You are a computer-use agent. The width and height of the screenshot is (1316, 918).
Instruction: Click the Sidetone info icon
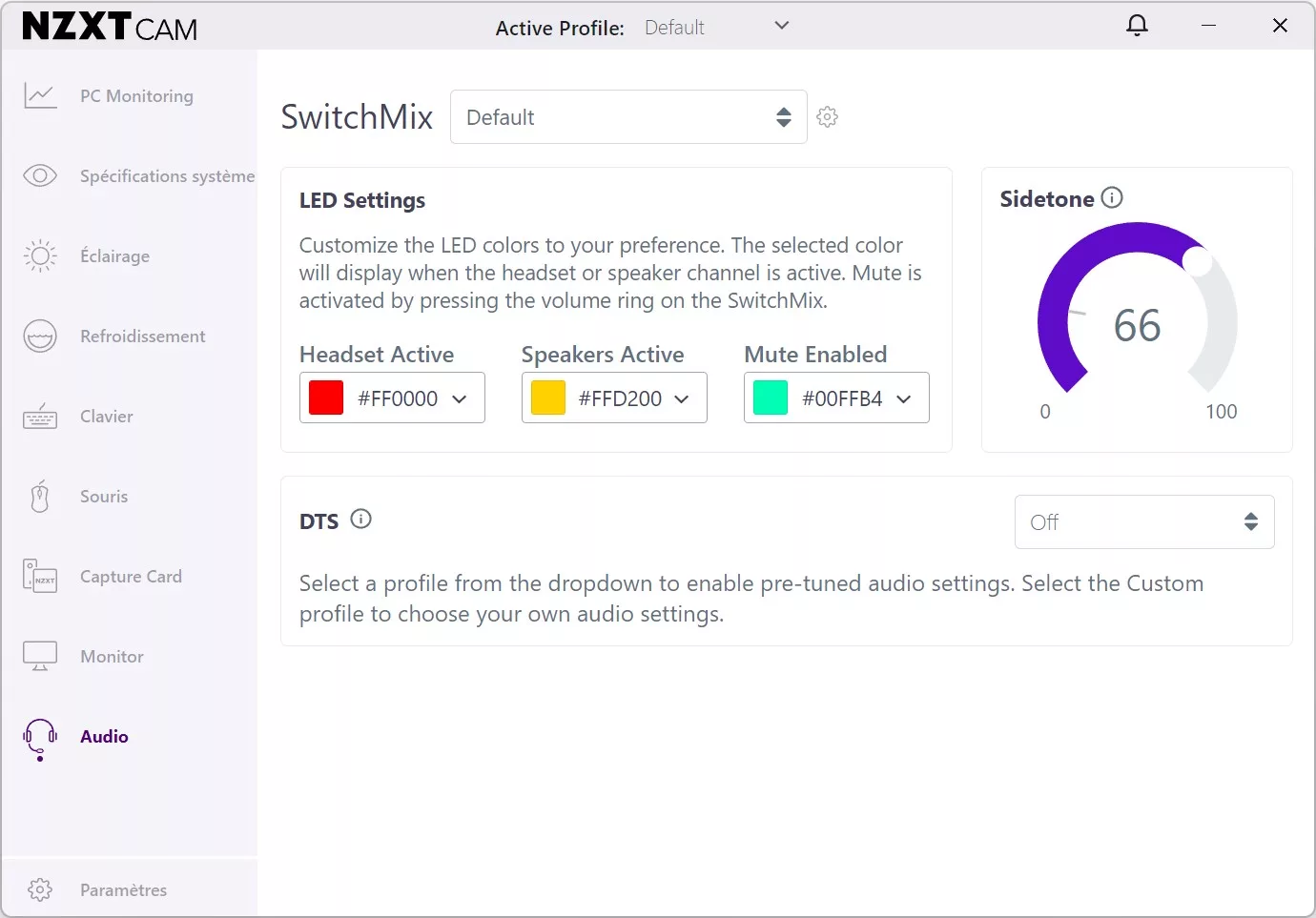tap(1112, 197)
